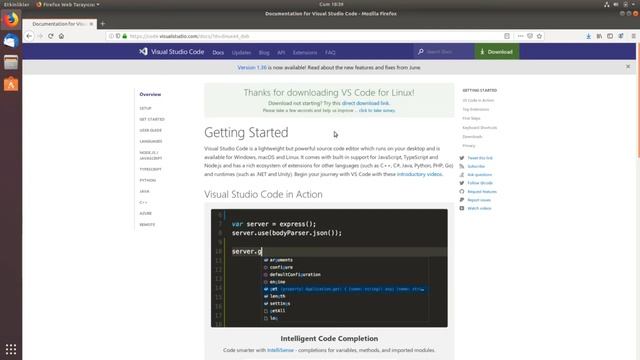
Task: Open the Version 1.36 link
Action: [252, 68]
